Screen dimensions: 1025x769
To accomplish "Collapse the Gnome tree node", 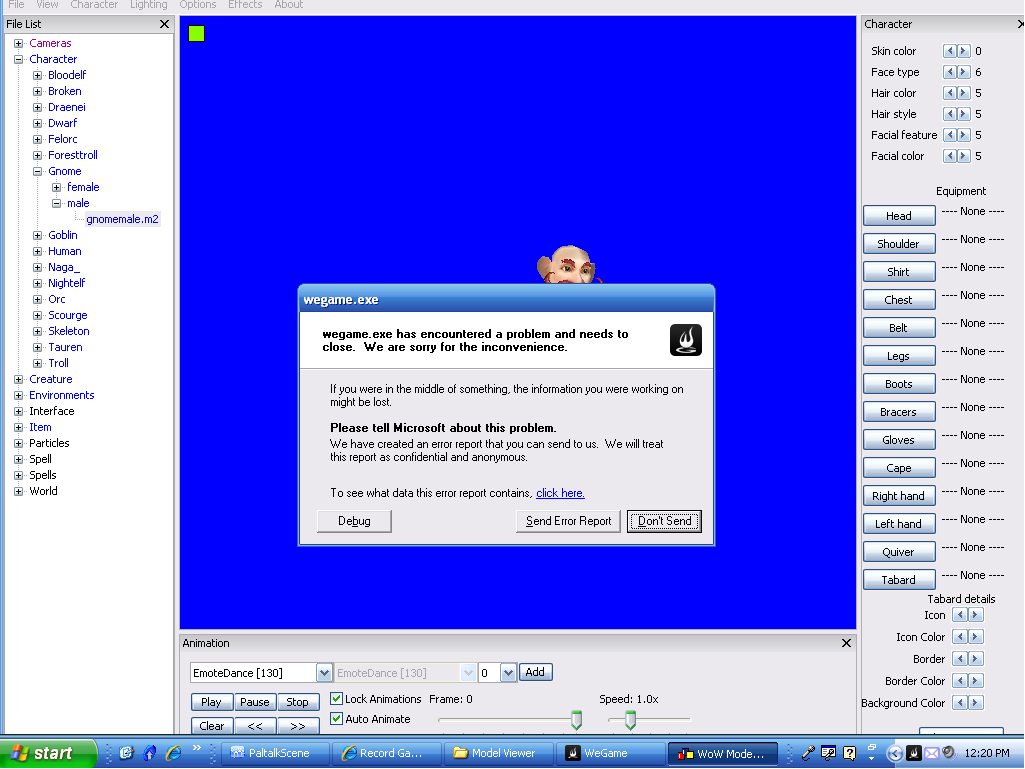I will (37, 171).
